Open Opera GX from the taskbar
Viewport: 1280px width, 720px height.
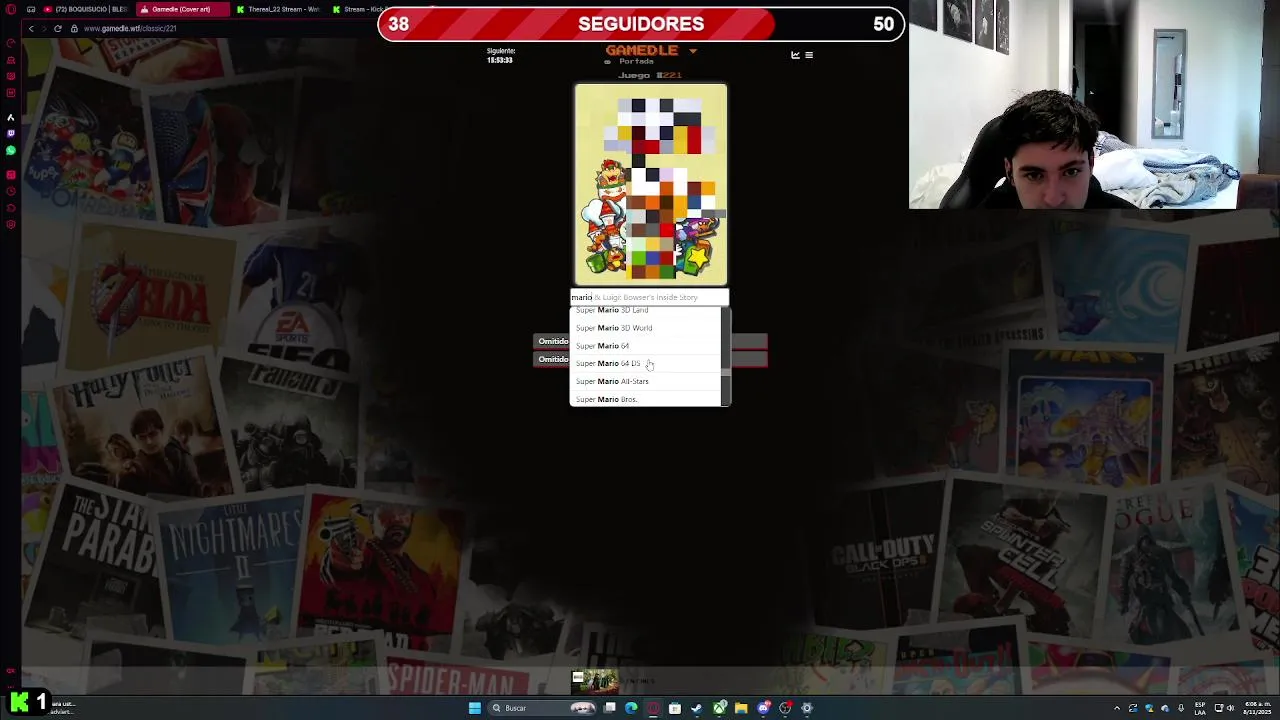(653, 708)
